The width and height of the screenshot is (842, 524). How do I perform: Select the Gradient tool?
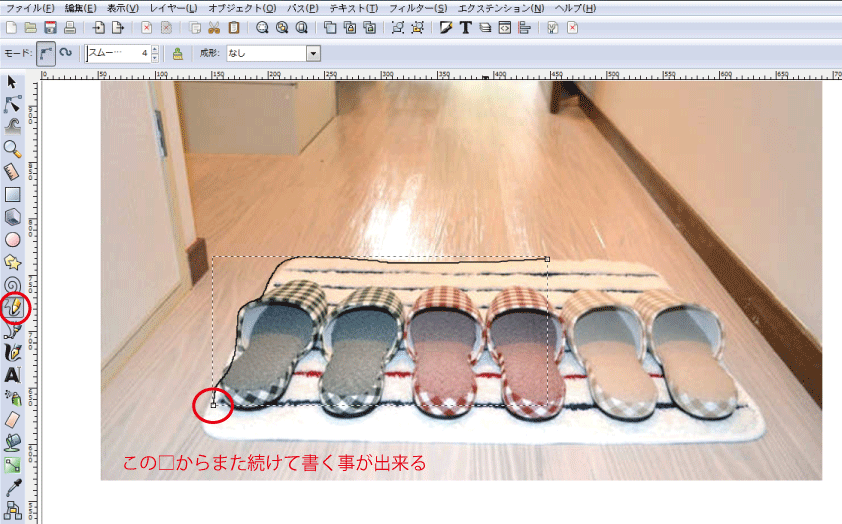click(x=12, y=465)
